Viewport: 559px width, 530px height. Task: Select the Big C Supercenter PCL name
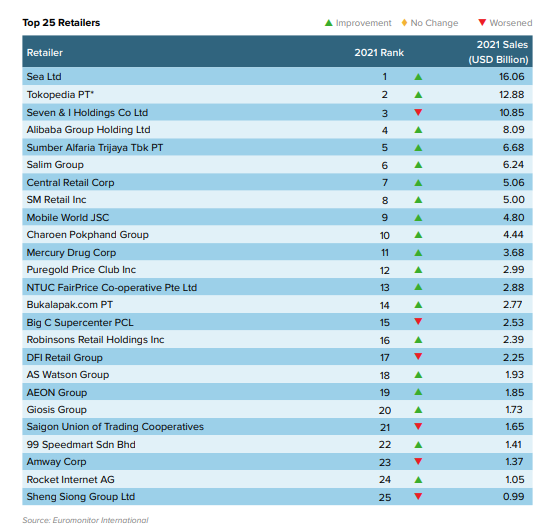[80, 323]
